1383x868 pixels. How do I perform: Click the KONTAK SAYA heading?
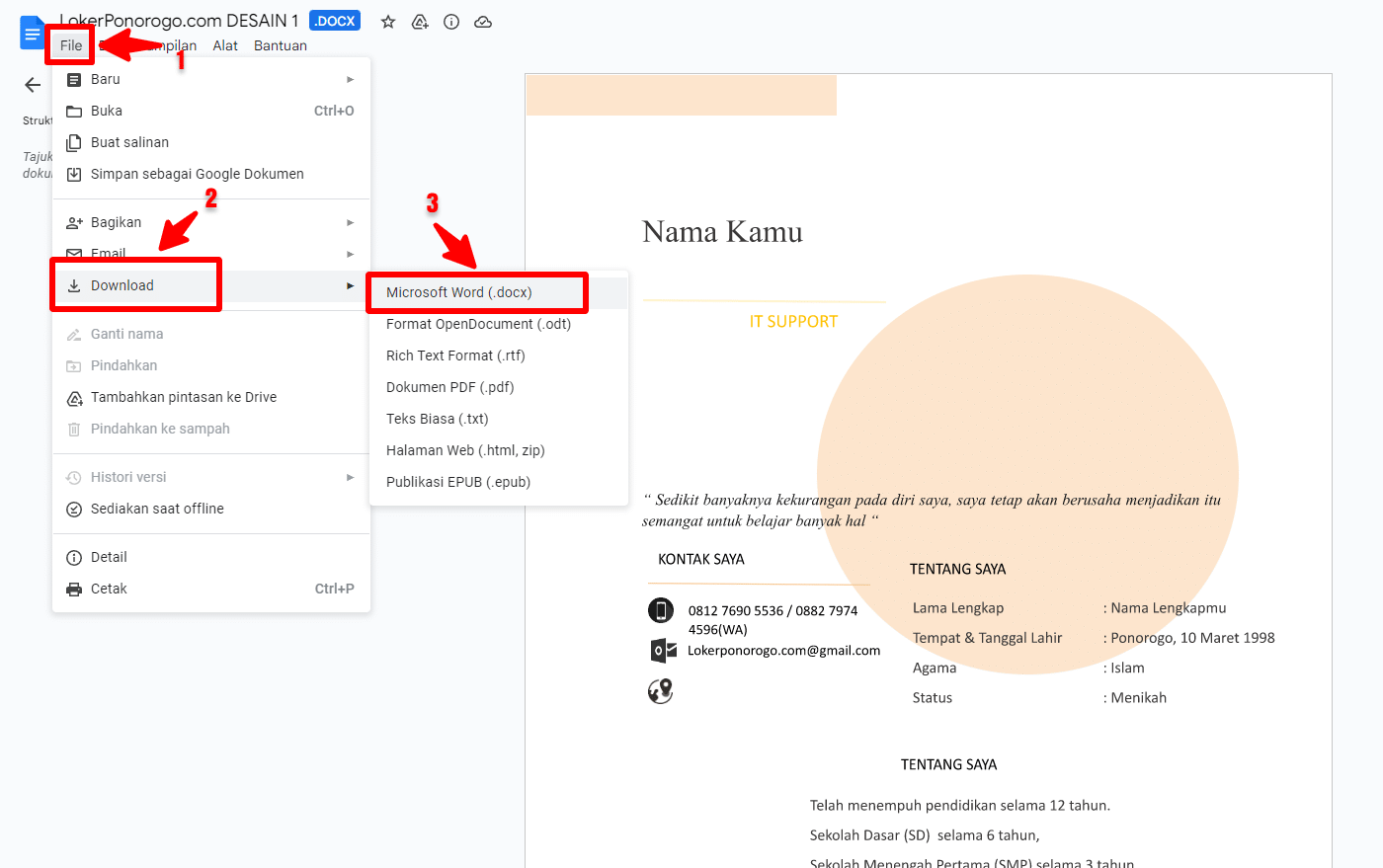(x=701, y=559)
